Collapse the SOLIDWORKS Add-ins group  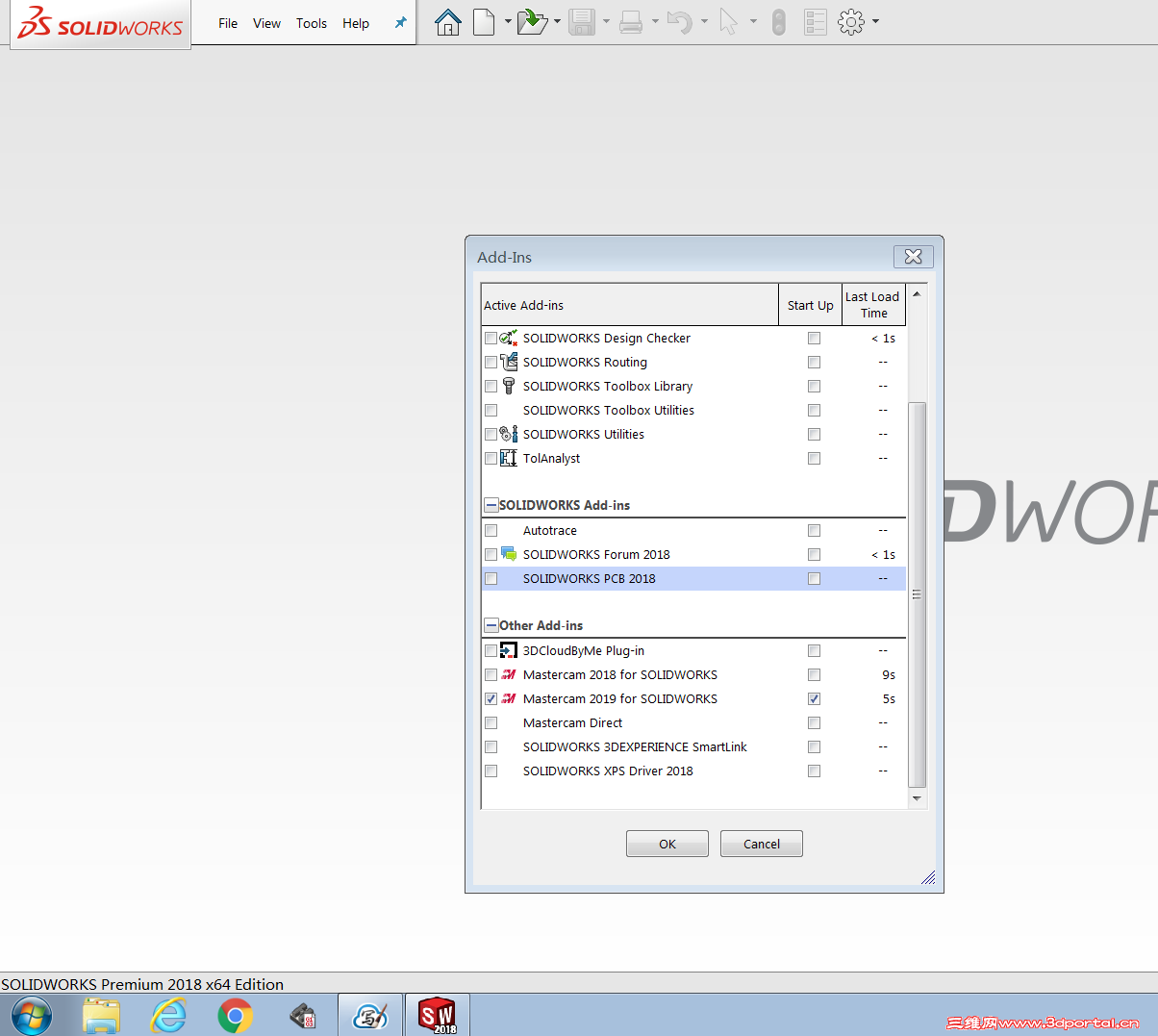[x=491, y=505]
